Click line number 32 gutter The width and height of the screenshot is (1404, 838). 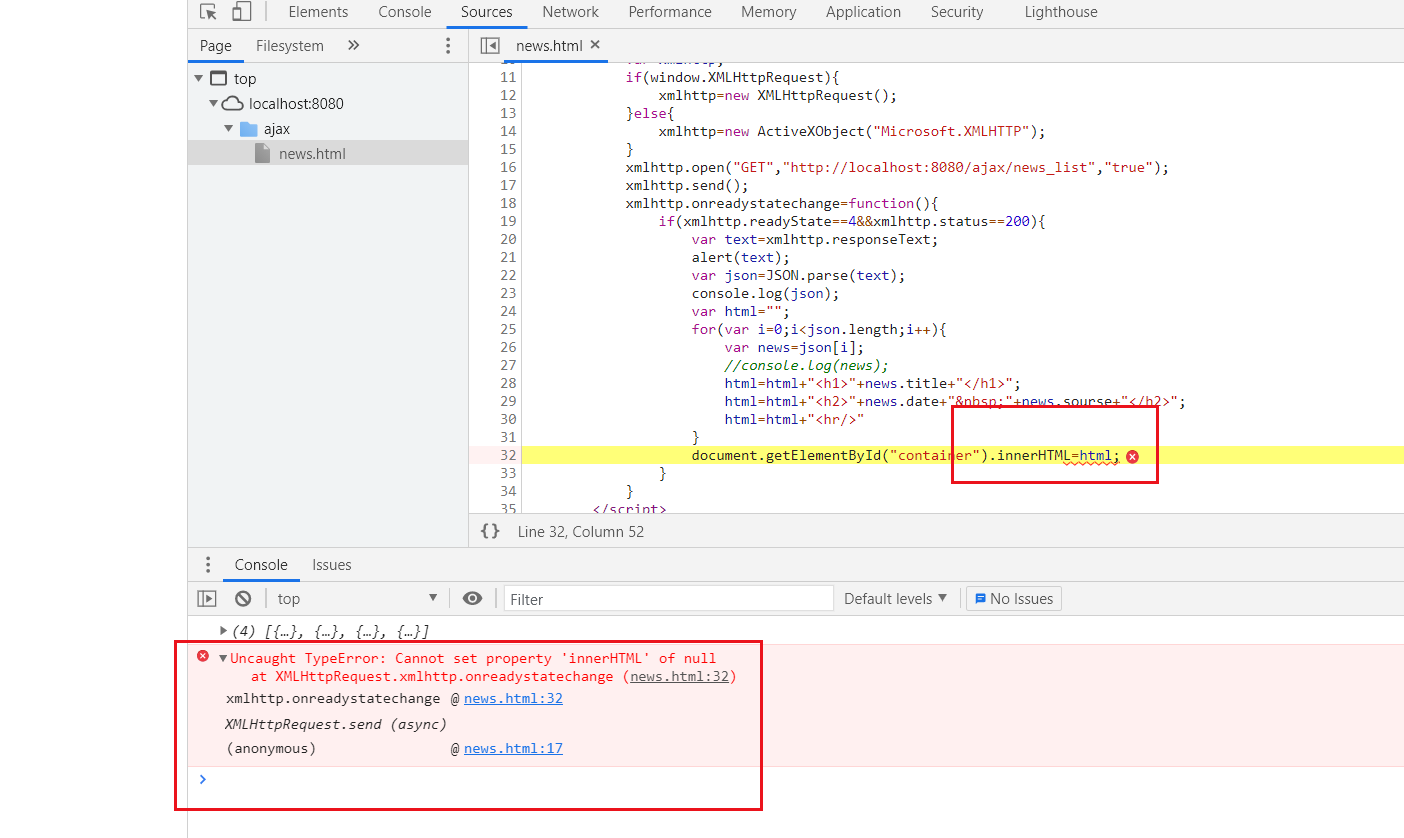pos(507,455)
